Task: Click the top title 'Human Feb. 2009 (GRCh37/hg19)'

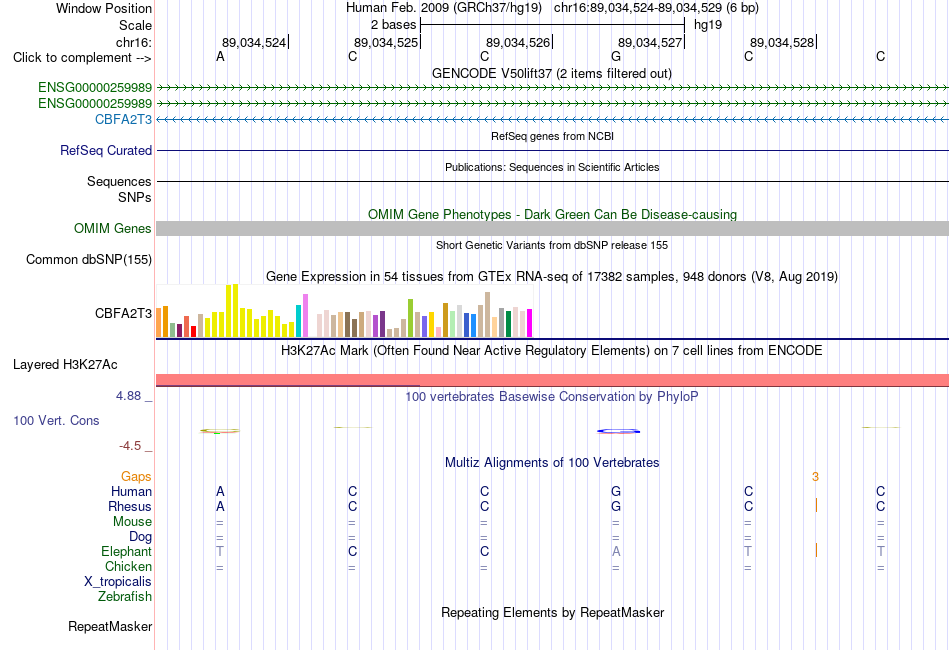Action: (443, 8)
